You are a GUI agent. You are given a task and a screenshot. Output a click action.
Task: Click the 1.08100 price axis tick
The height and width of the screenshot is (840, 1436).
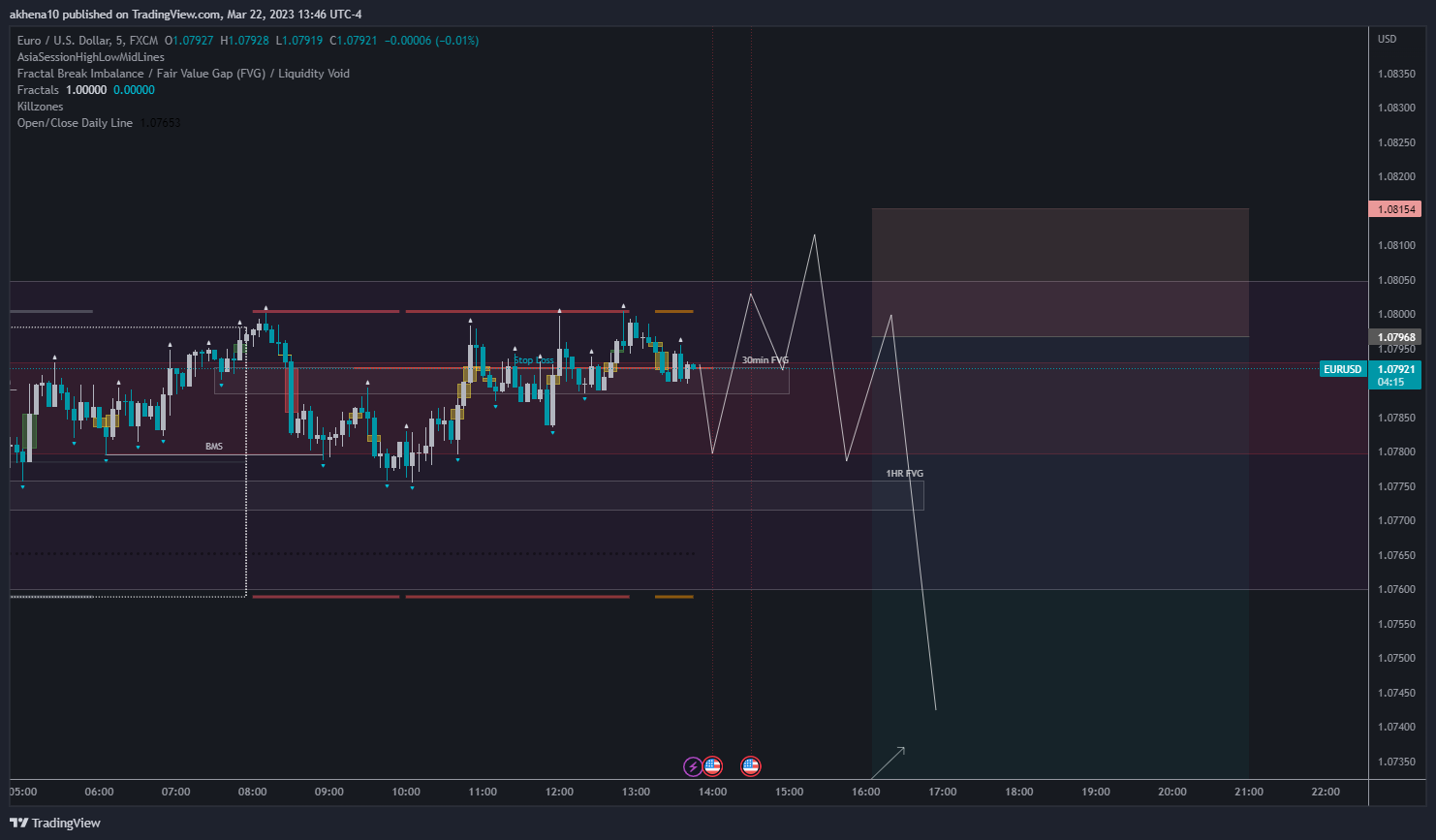tap(1396, 245)
